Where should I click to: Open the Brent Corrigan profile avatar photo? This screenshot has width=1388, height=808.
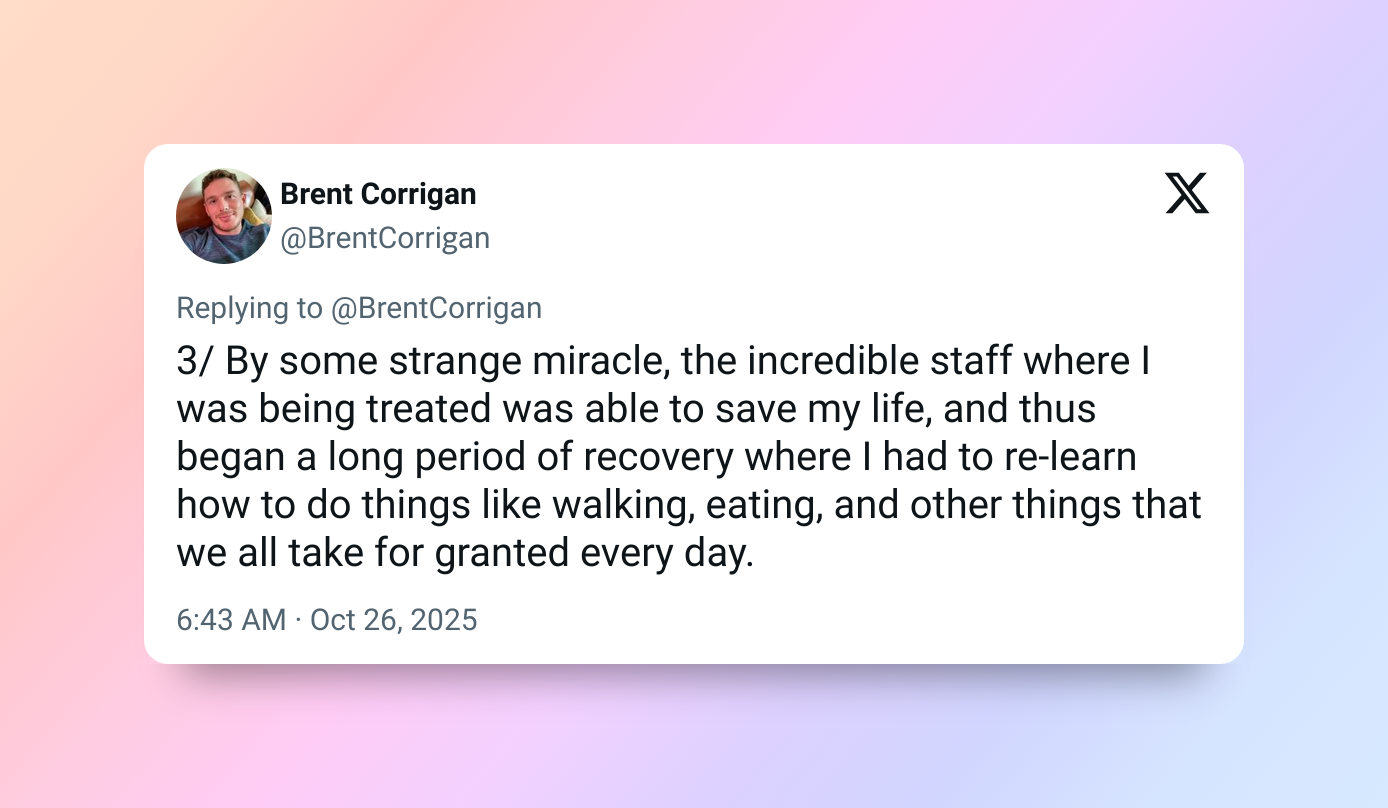click(224, 216)
